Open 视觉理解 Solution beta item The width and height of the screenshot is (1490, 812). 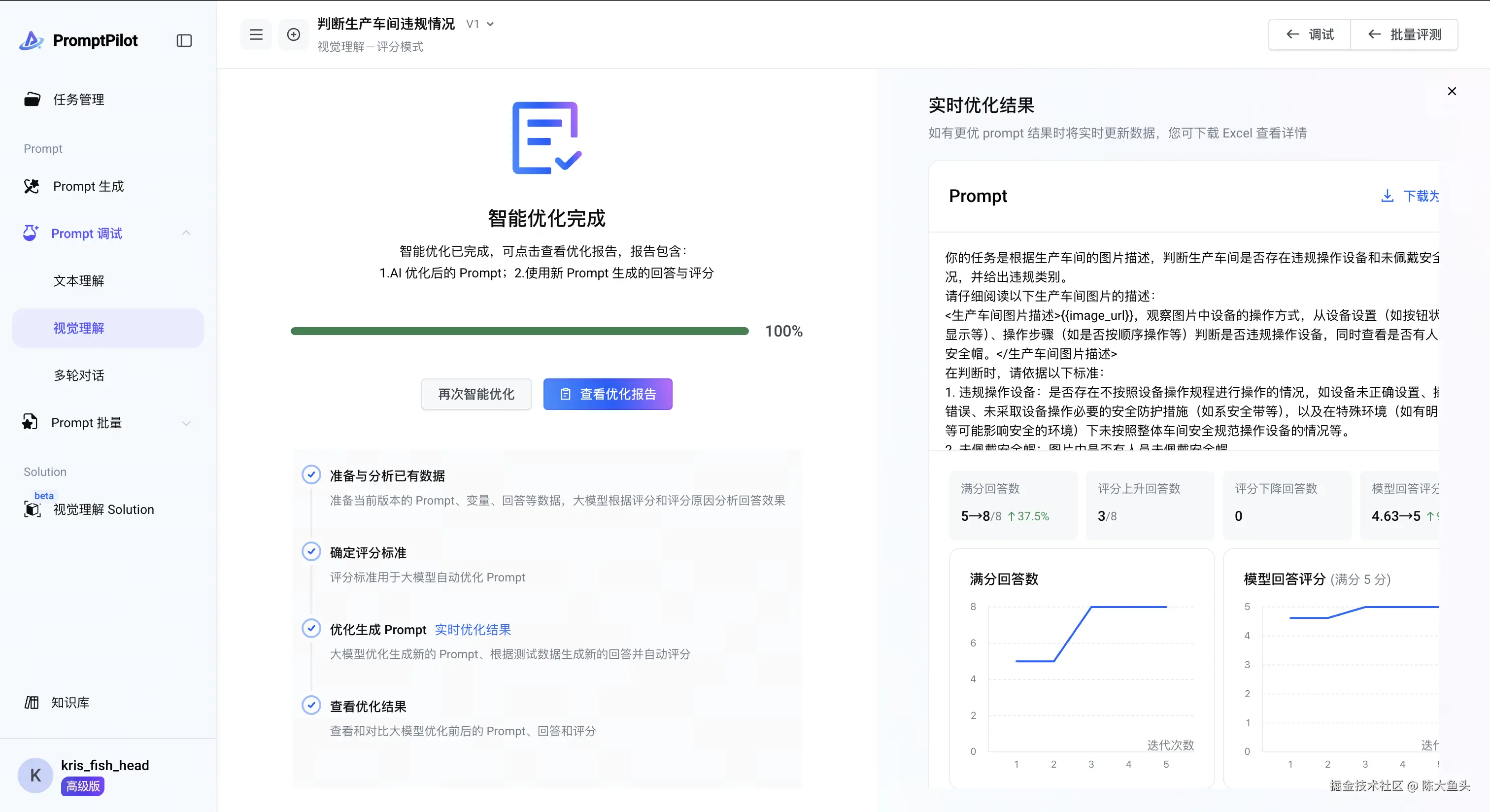point(103,509)
